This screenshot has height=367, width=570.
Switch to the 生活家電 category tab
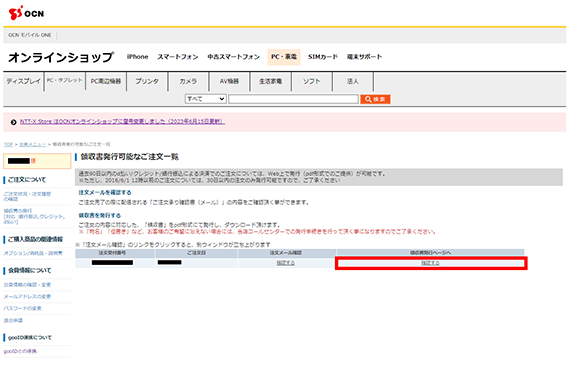270,81
